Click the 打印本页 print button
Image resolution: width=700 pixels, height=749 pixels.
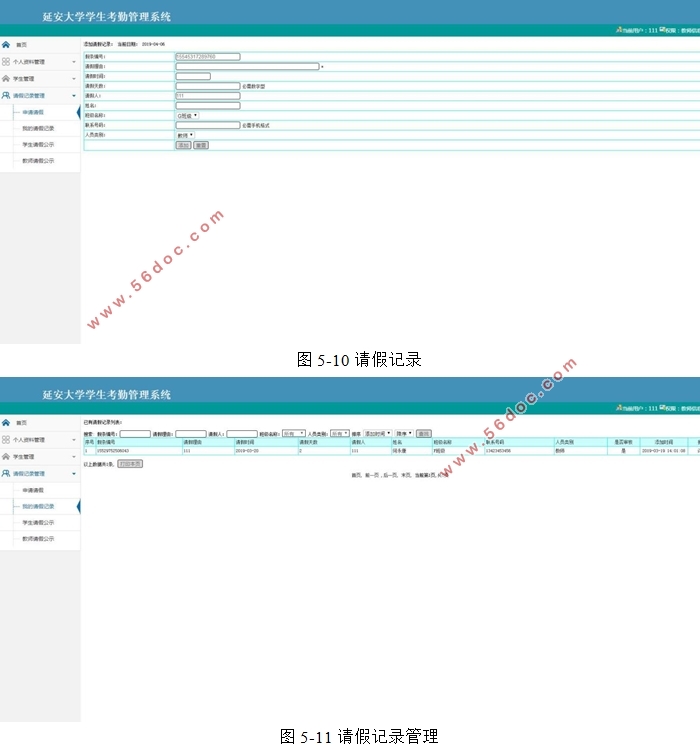(130, 464)
